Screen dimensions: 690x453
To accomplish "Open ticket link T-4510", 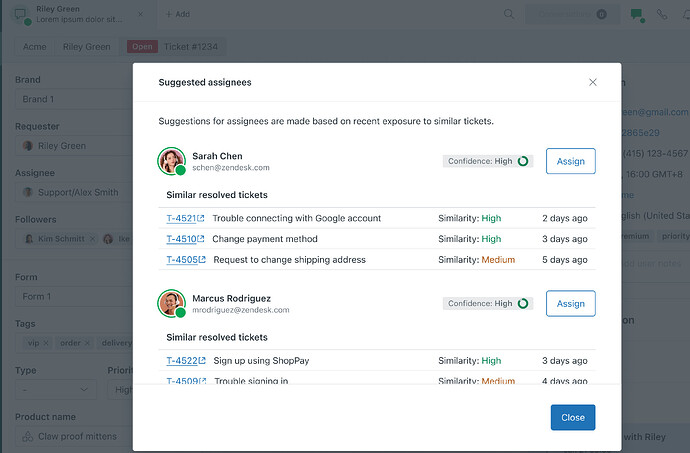I will [x=185, y=239].
